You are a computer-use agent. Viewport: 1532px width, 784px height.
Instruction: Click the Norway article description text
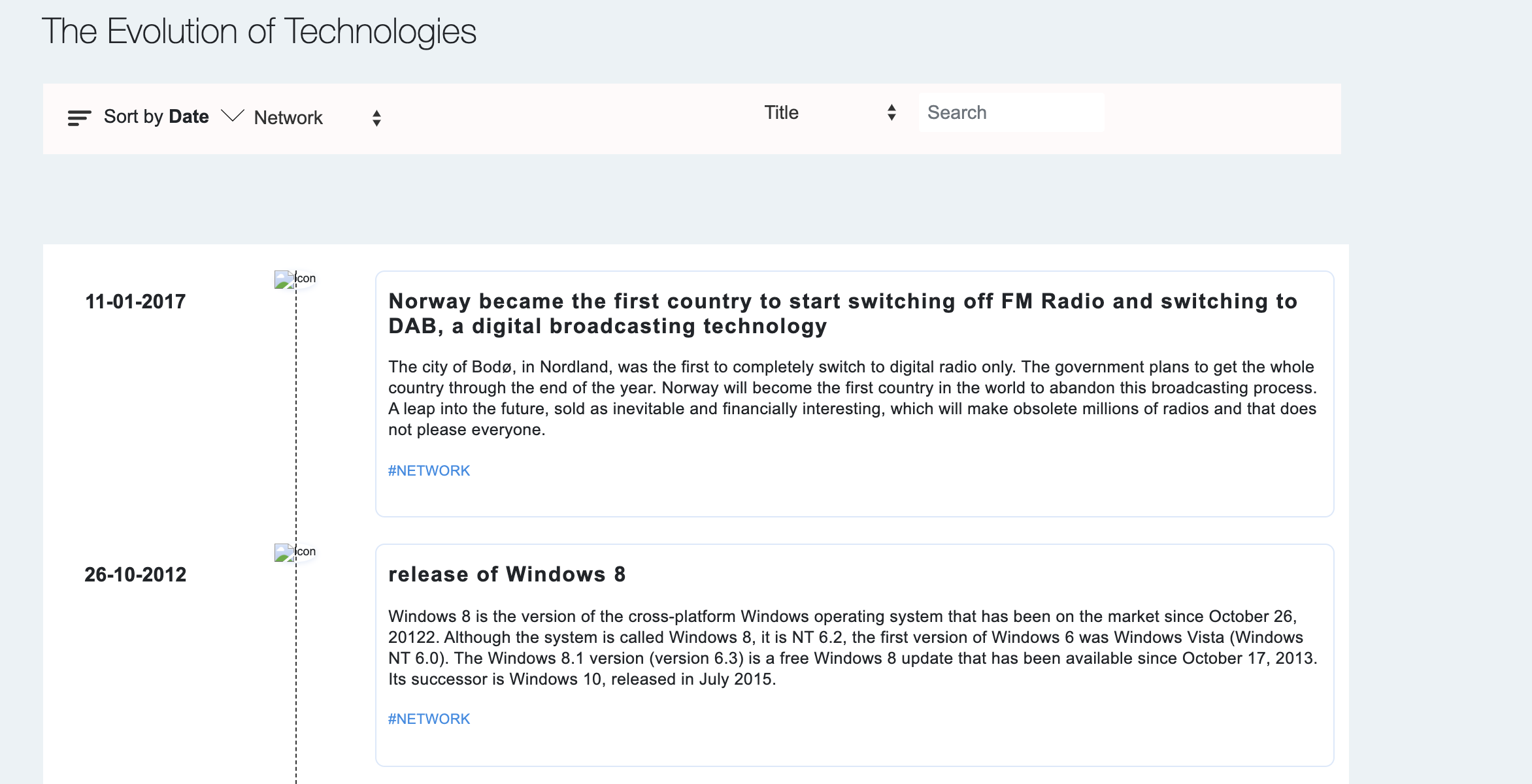point(852,398)
